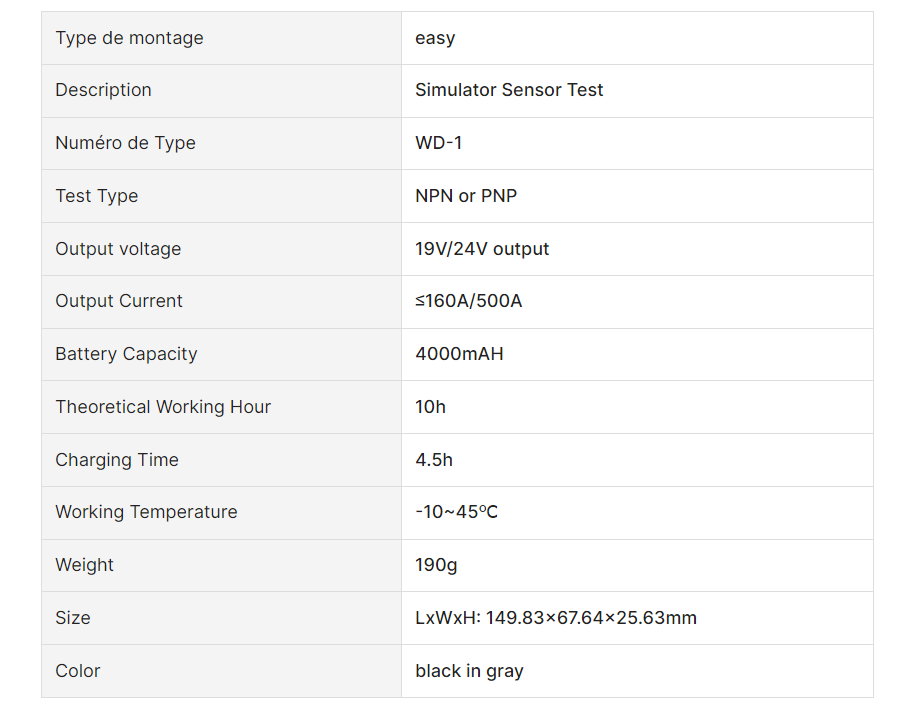
Task: Select the 'NPN or PNP' value
Action: point(466,196)
